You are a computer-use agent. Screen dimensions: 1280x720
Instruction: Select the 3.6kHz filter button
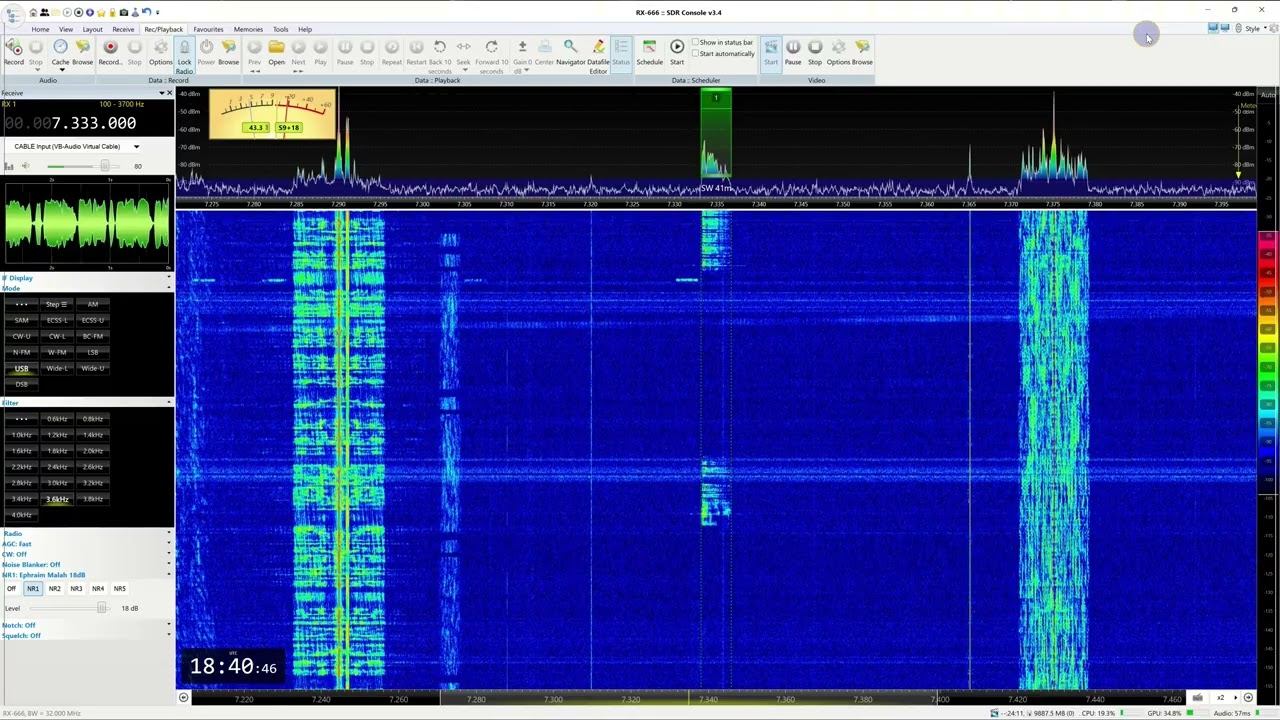coord(57,499)
